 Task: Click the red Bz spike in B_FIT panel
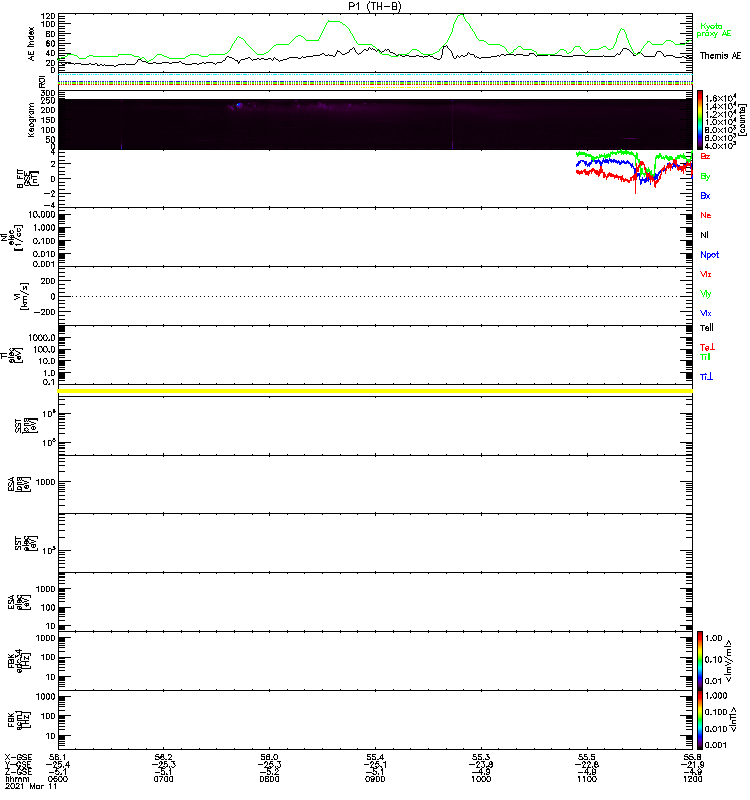[635, 187]
